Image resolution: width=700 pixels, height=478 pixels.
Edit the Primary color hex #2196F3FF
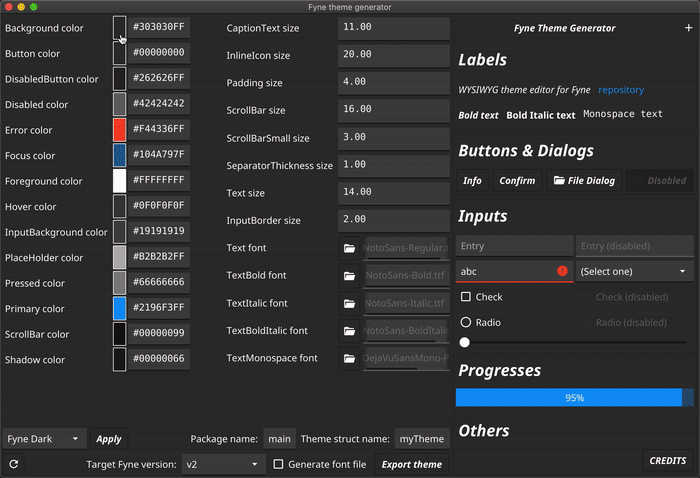(159, 308)
